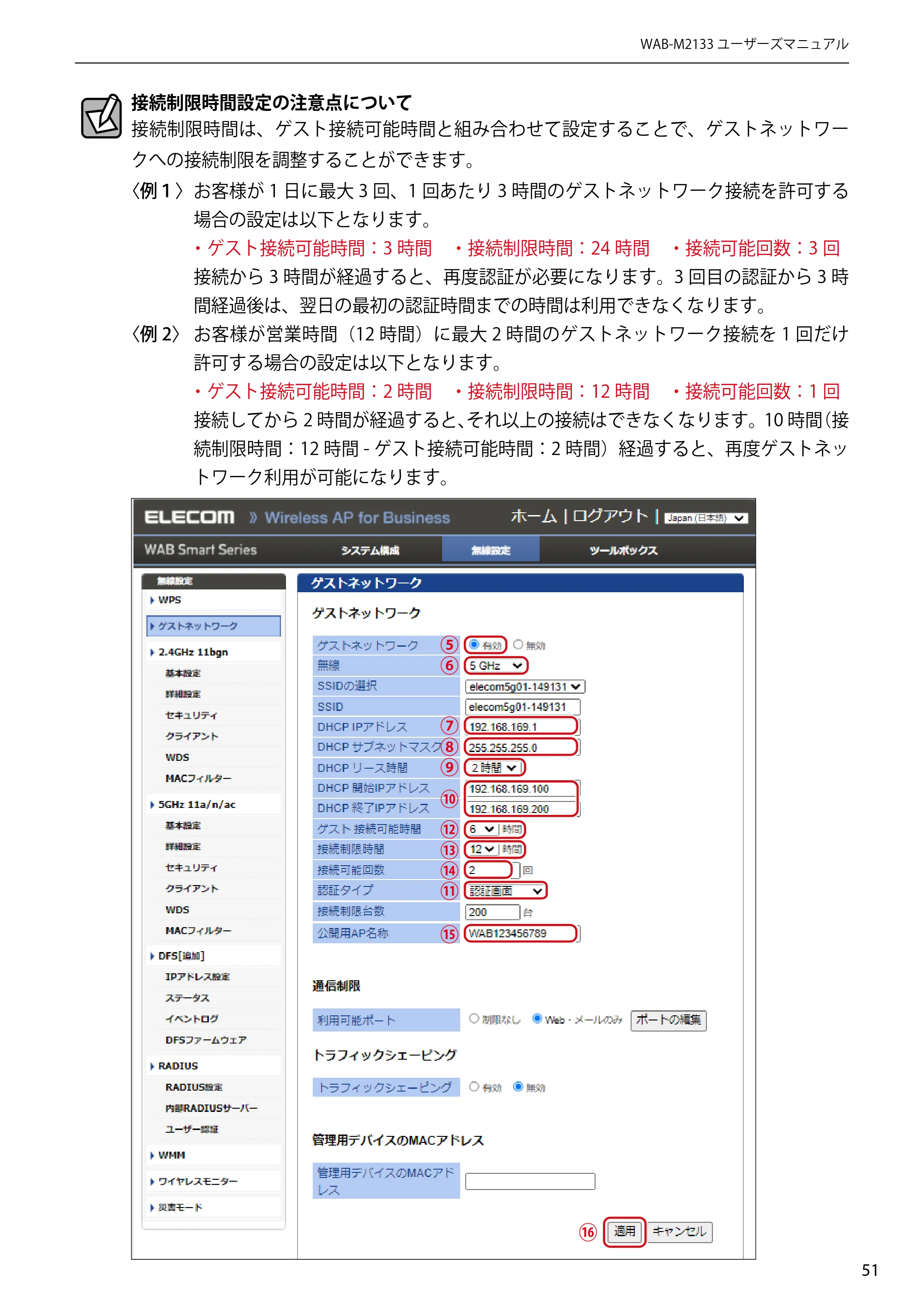Screen dimensions: 924x1311
Task: Click the 接続制限台数 field
Action: point(492,912)
